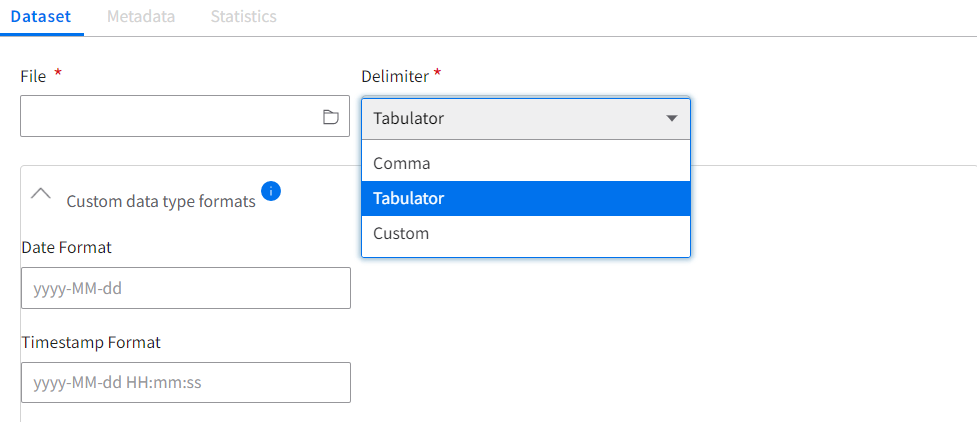
Task: Click the File field label
Action: [34, 76]
